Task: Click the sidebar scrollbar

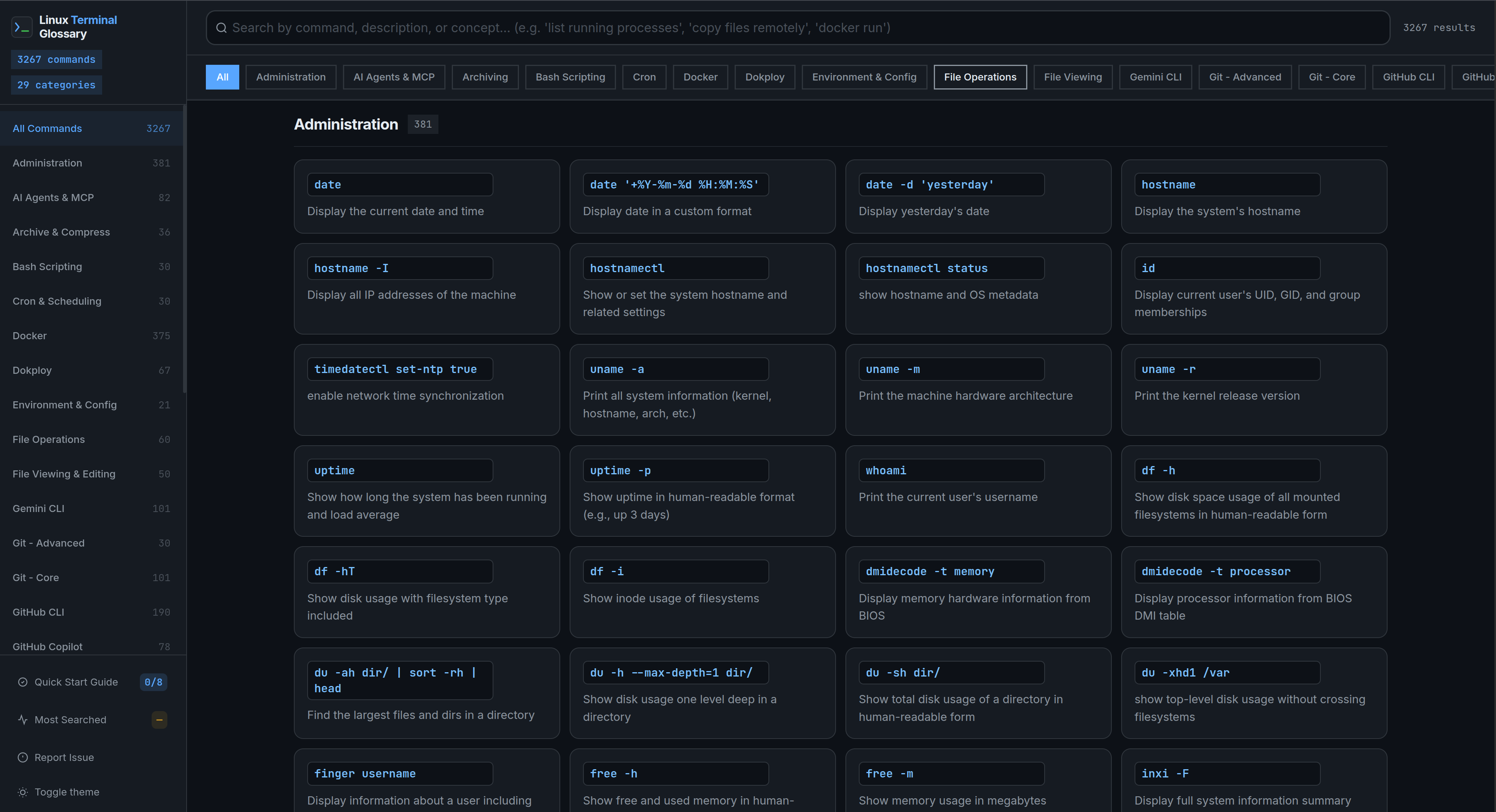Action: (x=185, y=249)
